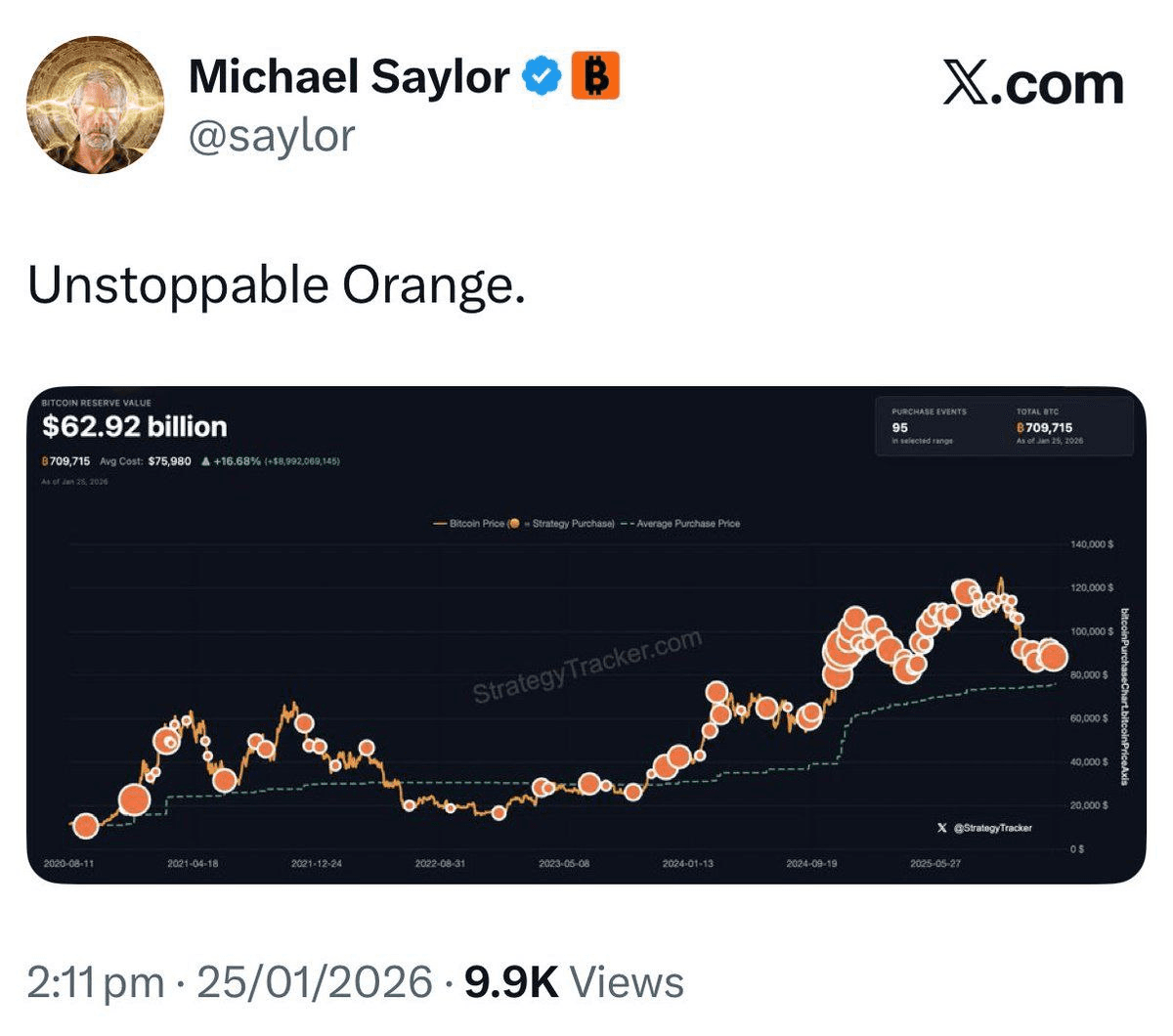The width and height of the screenshot is (1173, 1036).
Task: Click the X.com logo
Action: coord(1033,85)
